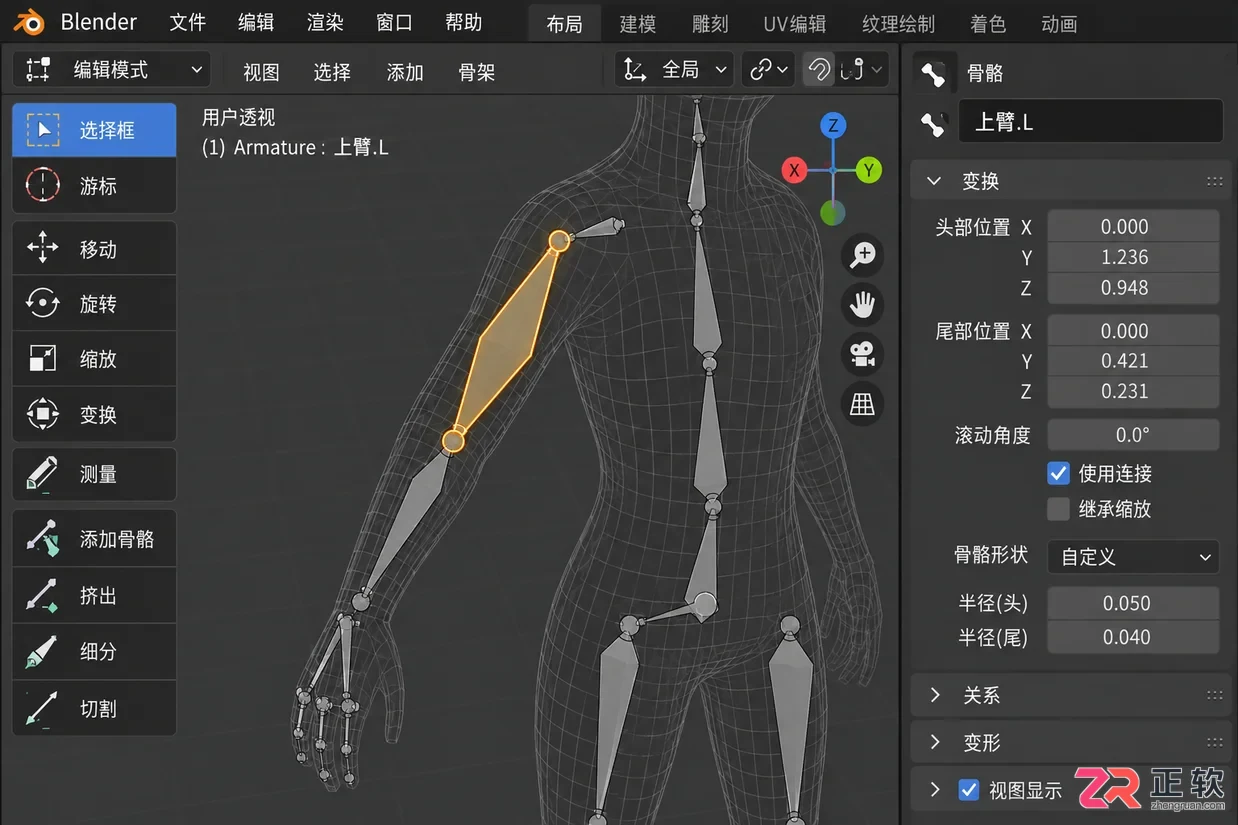Click 尾部位置 Z field 0.231
The width and height of the screenshot is (1238, 825).
click(x=1133, y=392)
